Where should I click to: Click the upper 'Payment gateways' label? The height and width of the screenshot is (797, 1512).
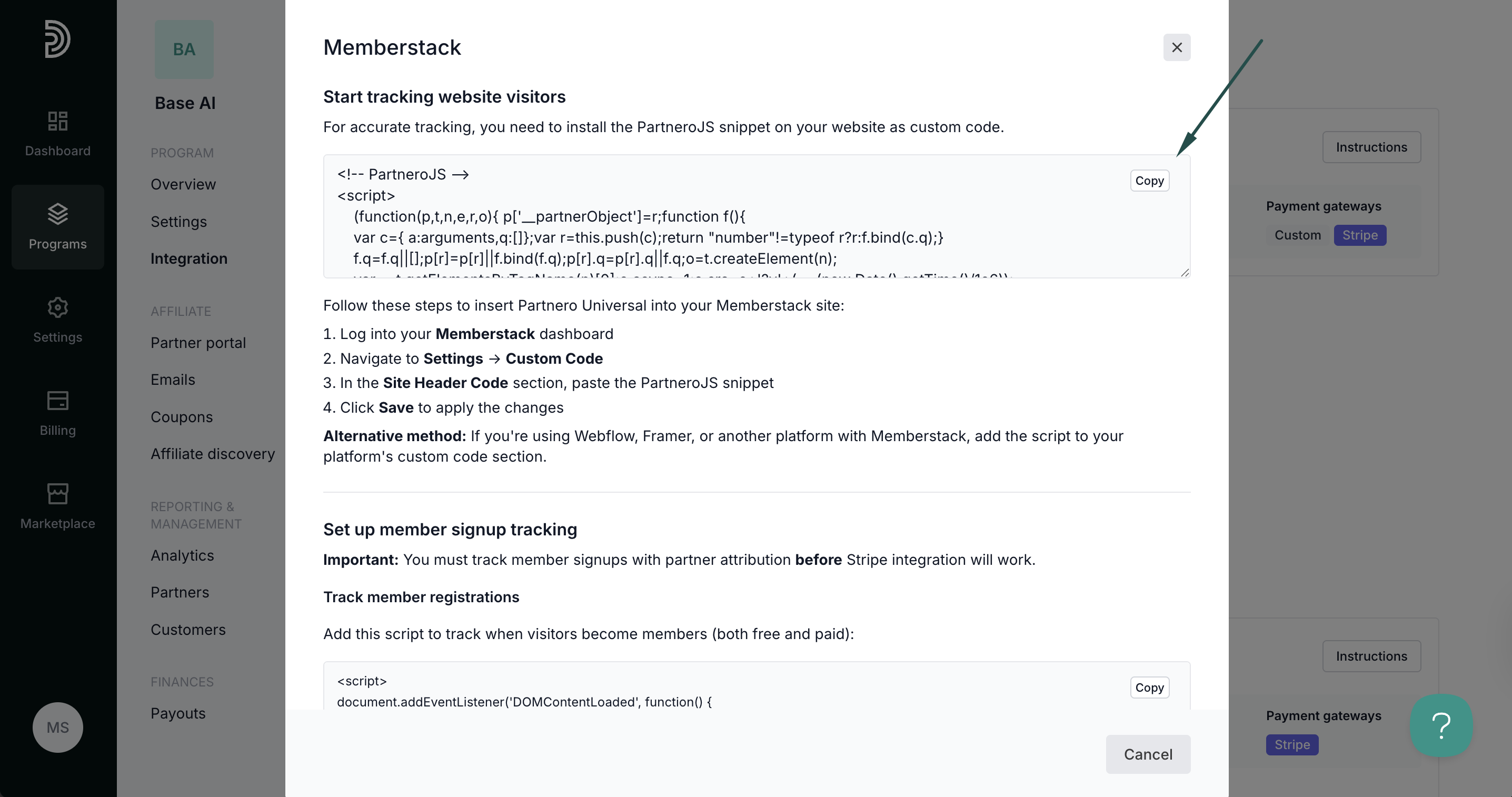pyautogui.click(x=1323, y=206)
